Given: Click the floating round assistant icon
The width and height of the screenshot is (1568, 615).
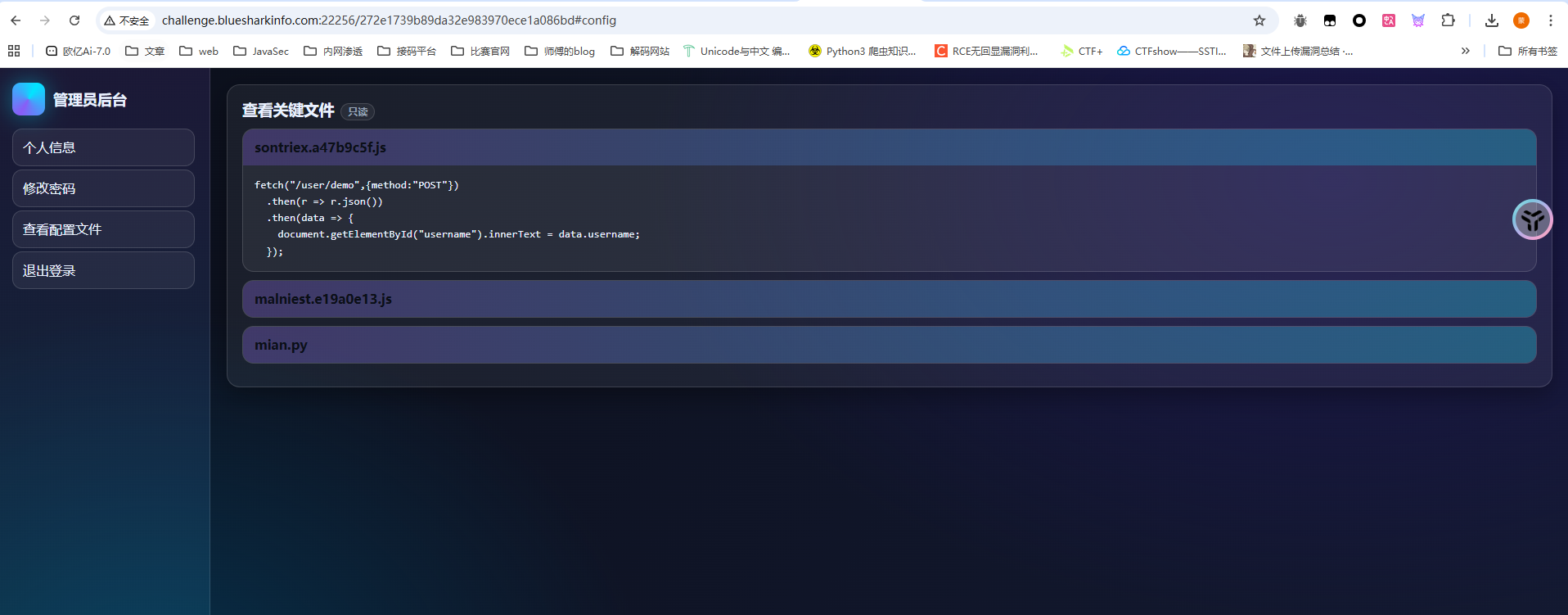Looking at the screenshot, I should point(1532,219).
